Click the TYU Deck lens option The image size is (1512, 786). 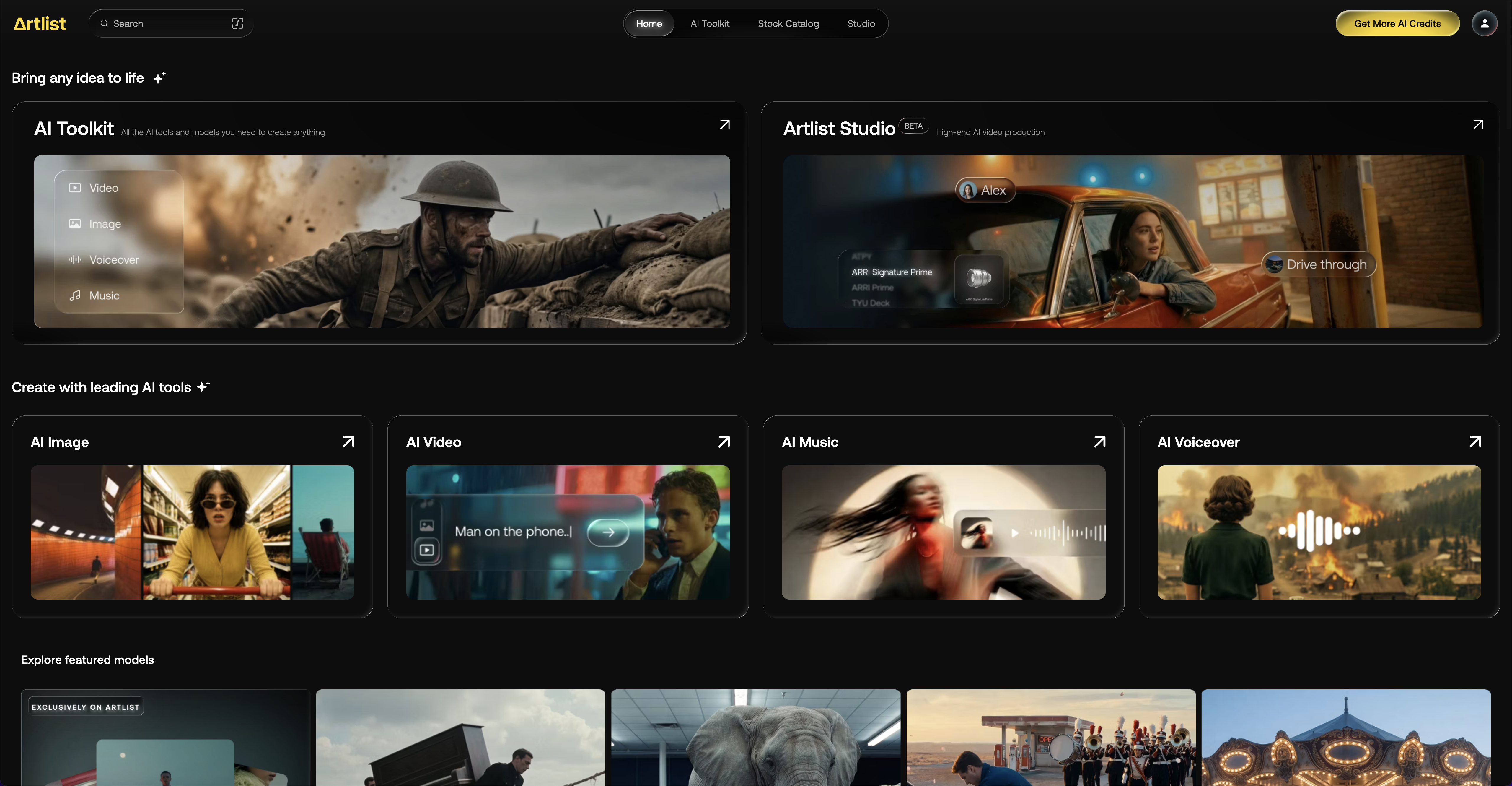click(871, 303)
